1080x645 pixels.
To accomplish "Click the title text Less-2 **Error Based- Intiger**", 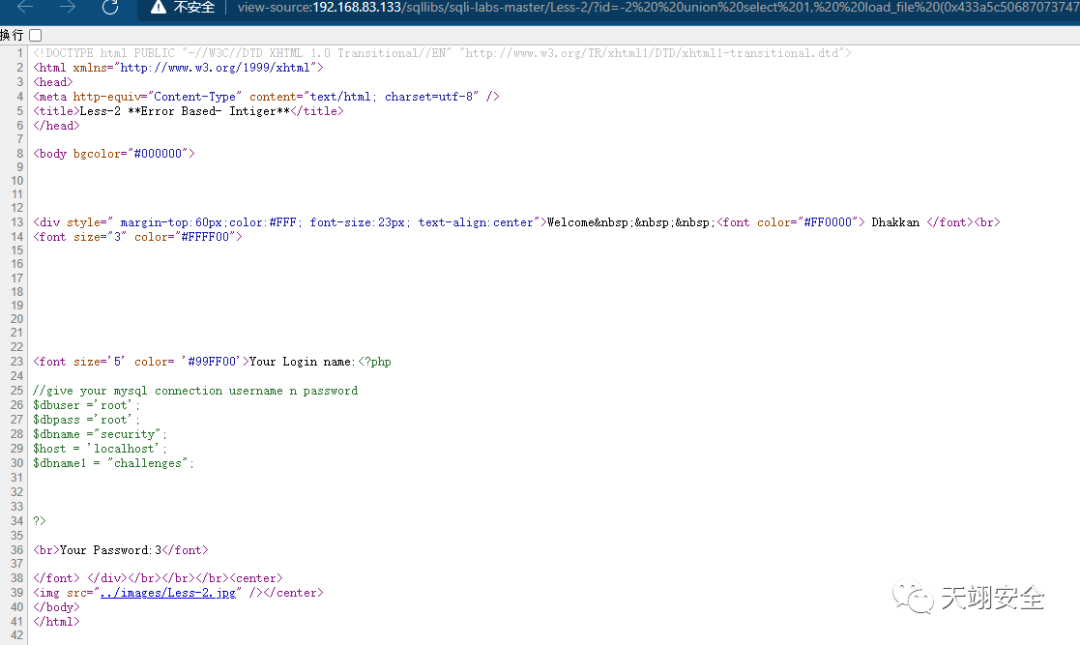I will click(185, 111).
